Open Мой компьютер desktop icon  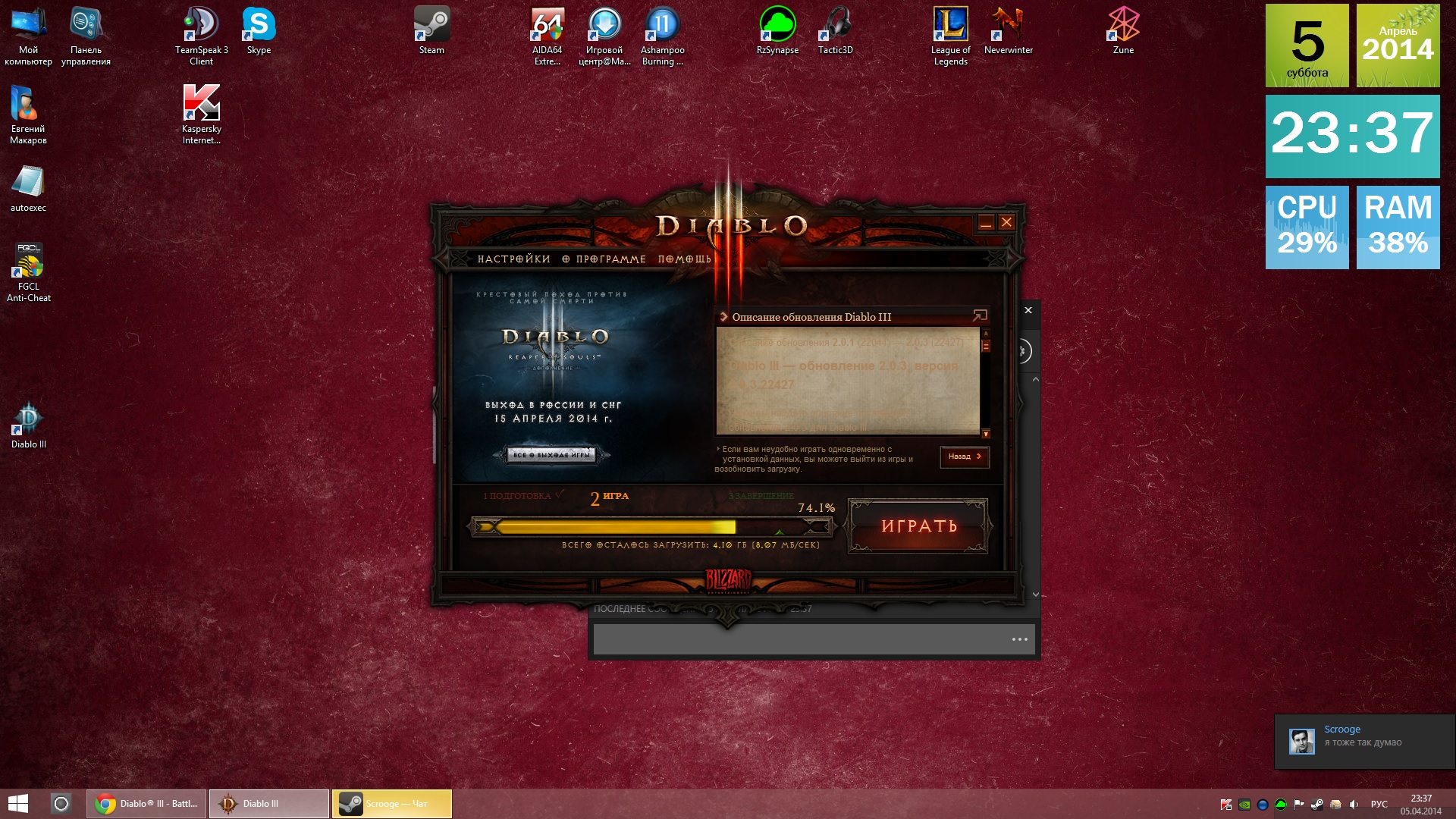[x=28, y=36]
